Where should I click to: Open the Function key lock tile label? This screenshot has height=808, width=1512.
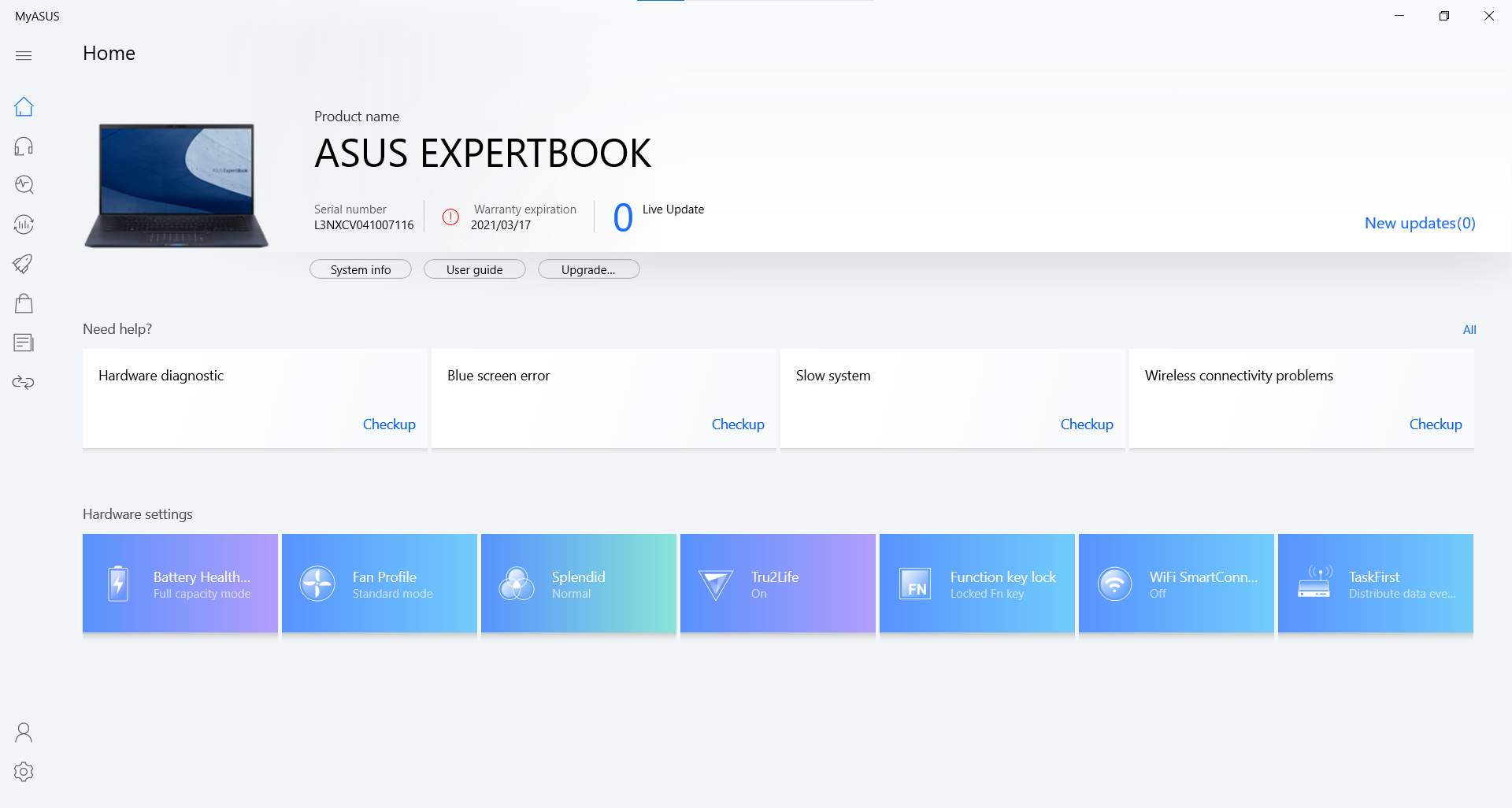[x=1003, y=576]
